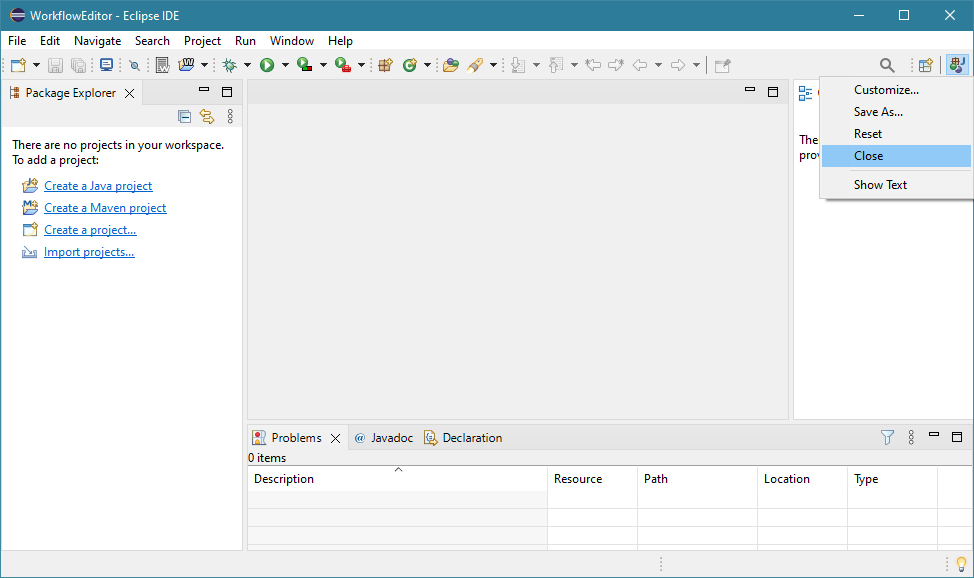
Task: Click the Problems view filter icon
Action: point(887,437)
